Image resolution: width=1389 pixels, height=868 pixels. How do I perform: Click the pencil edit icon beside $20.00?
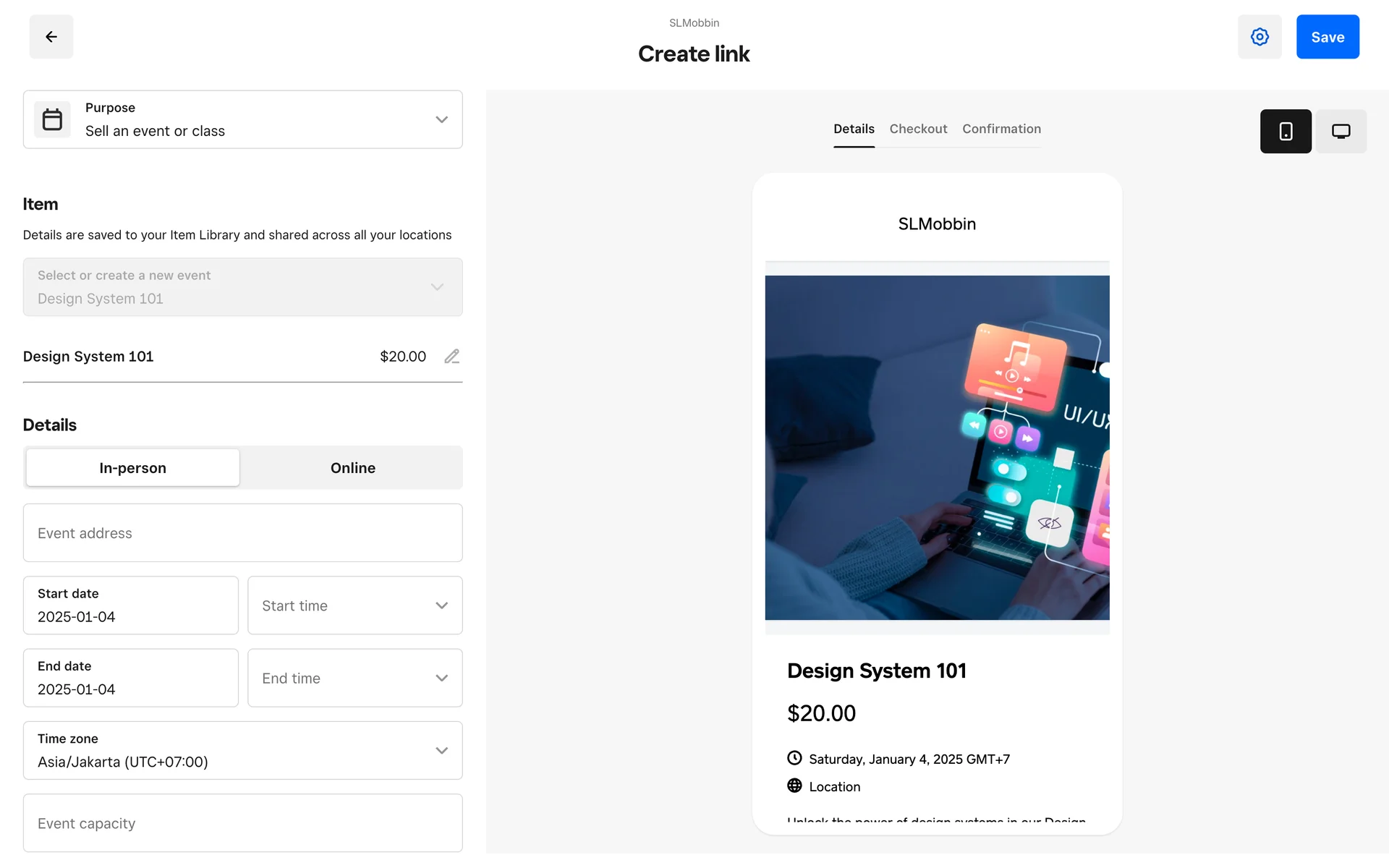pyautogui.click(x=451, y=357)
